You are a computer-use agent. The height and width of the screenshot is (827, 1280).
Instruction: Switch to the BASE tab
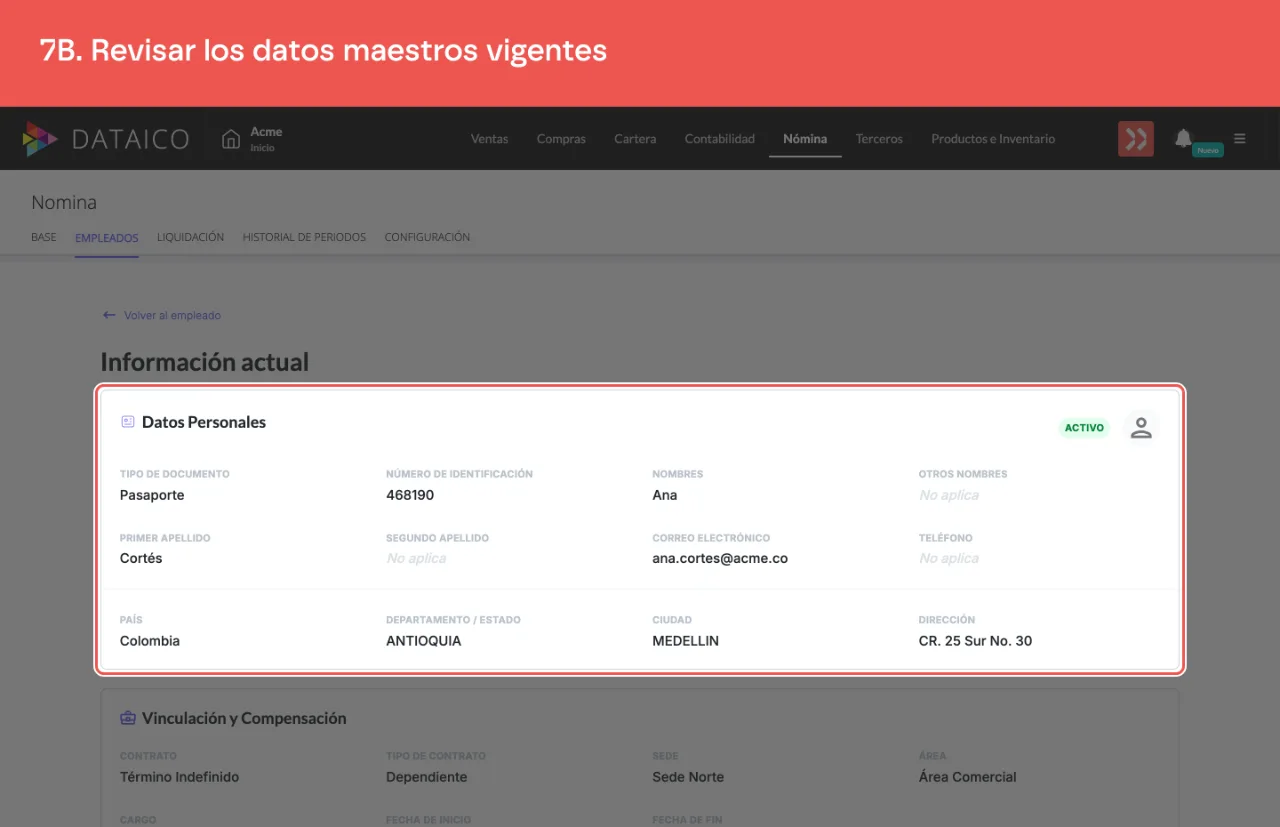point(44,237)
